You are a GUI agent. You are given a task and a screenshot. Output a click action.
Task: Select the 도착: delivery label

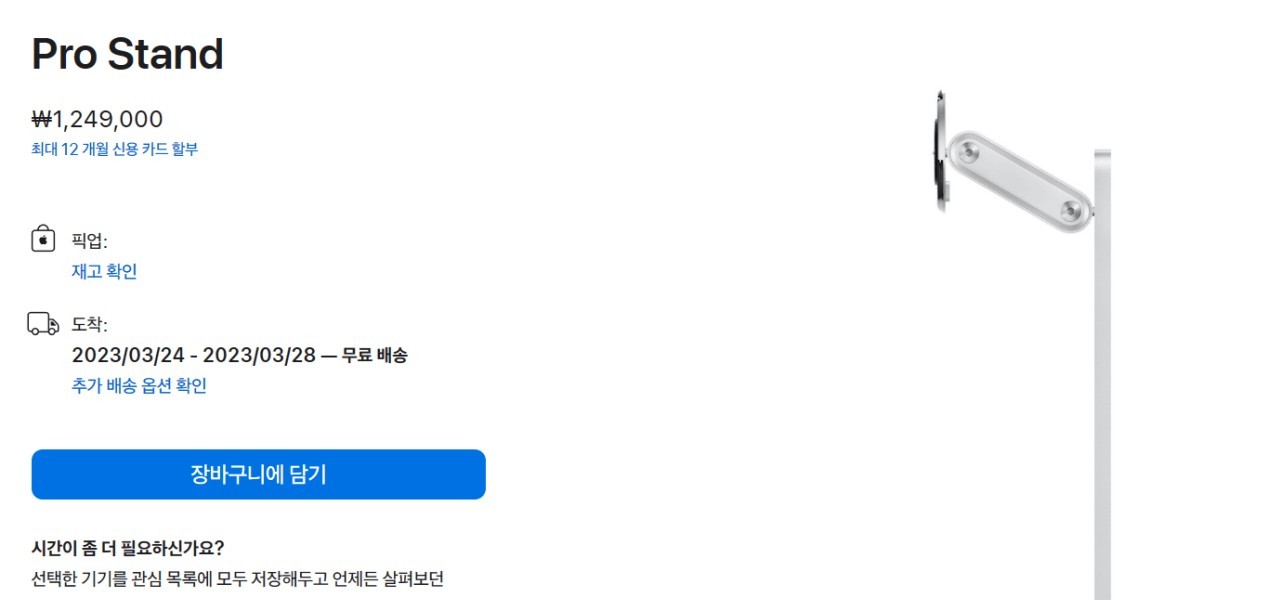click(89, 325)
